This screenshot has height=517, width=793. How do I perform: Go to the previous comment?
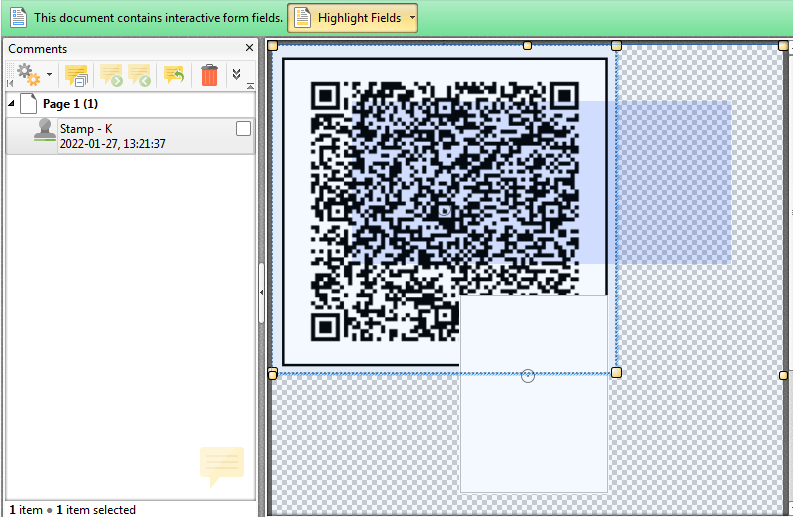(x=140, y=75)
